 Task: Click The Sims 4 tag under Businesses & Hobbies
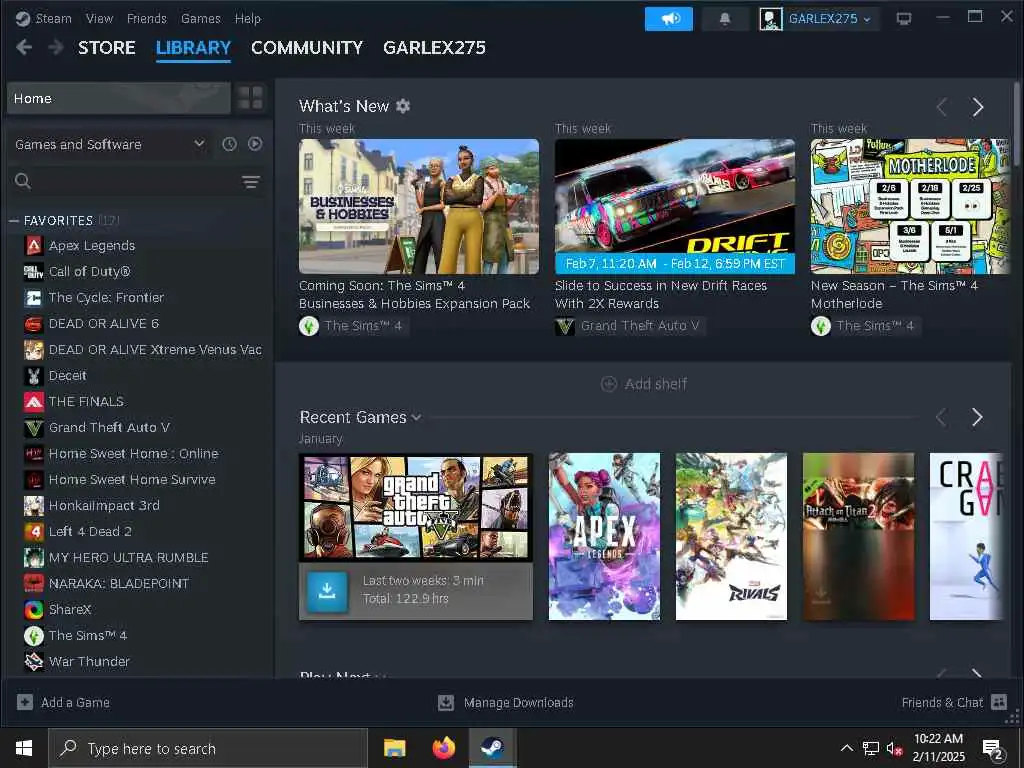354,326
